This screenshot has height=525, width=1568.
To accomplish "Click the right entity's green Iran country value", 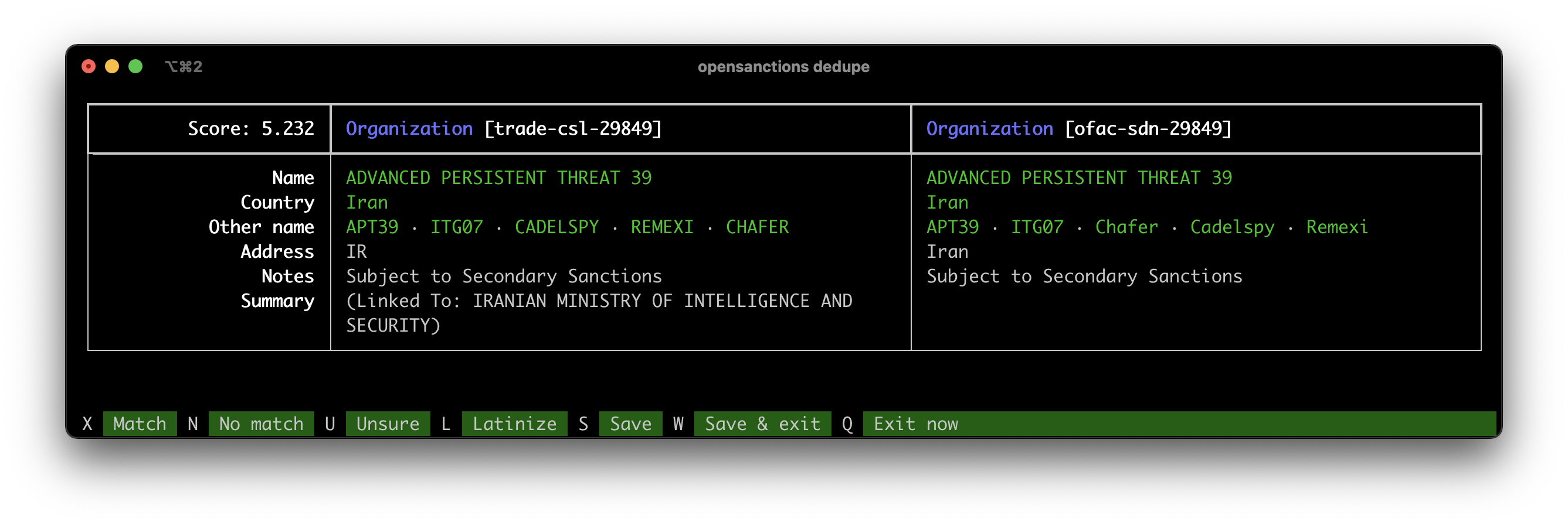I will pos(948,203).
